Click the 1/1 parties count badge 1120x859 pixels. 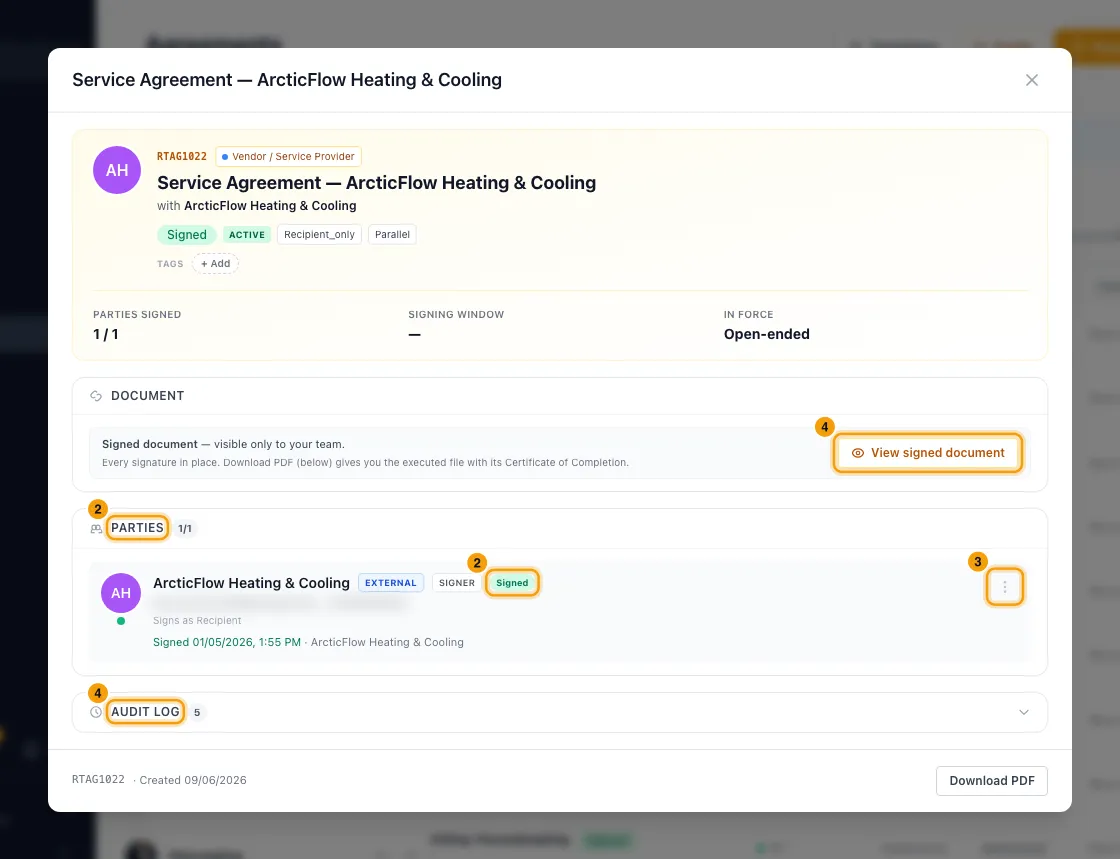pyautogui.click(x=185, y=528)
